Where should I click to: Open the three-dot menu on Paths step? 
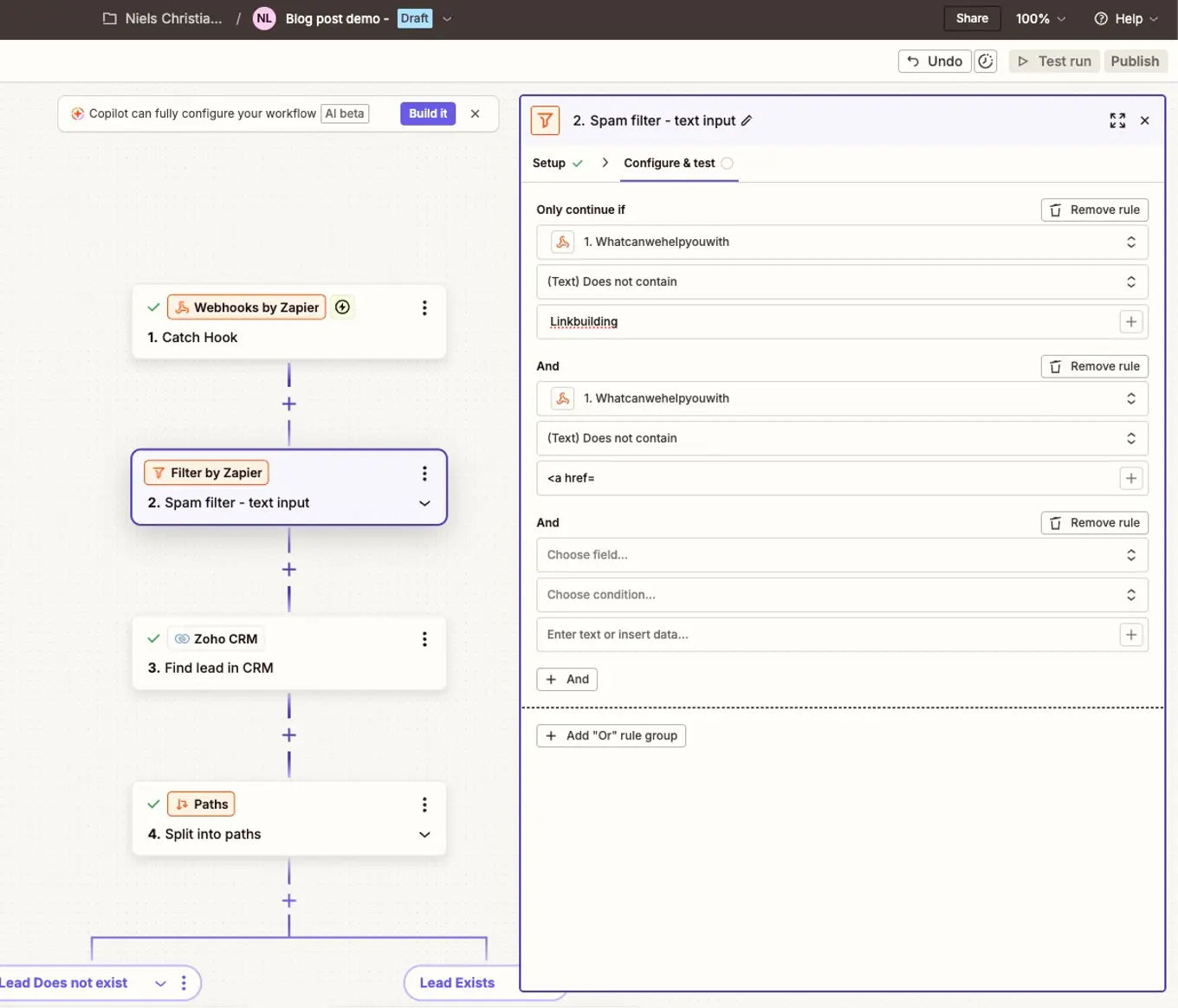point(424,804)
